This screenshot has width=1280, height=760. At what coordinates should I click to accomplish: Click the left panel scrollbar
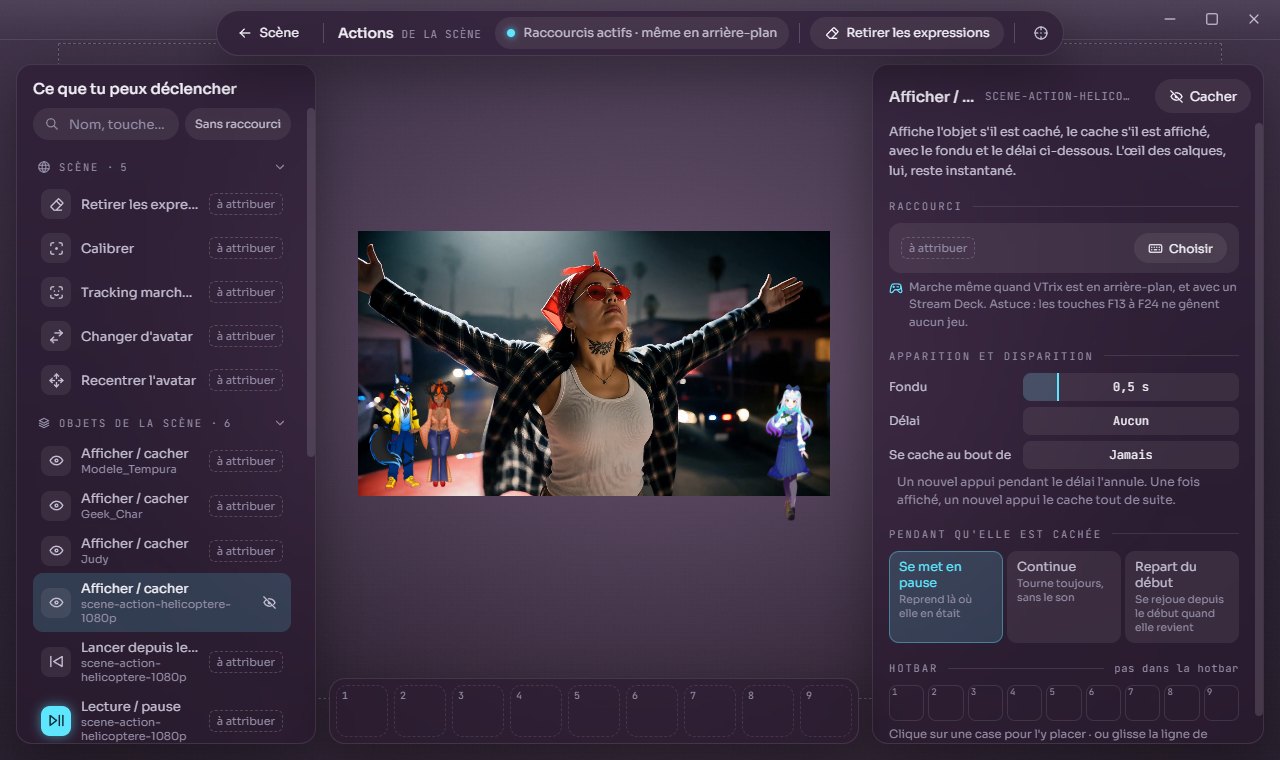pyautogui.click(x=310, y=284)
